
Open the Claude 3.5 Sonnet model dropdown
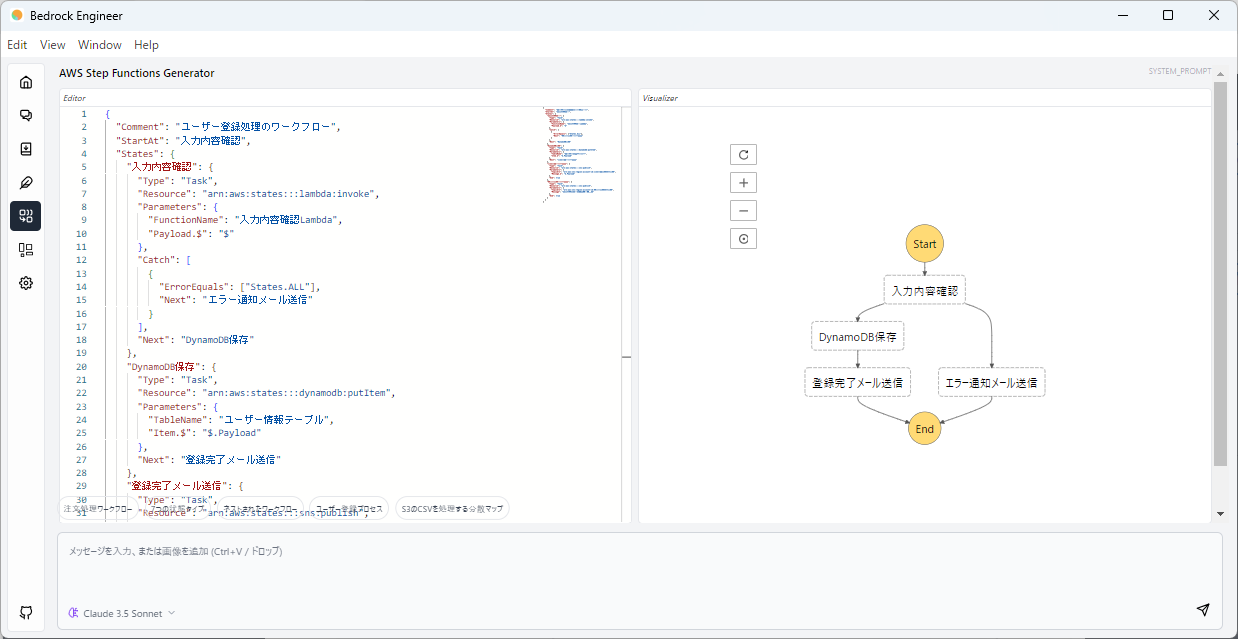tap(122, 613)
